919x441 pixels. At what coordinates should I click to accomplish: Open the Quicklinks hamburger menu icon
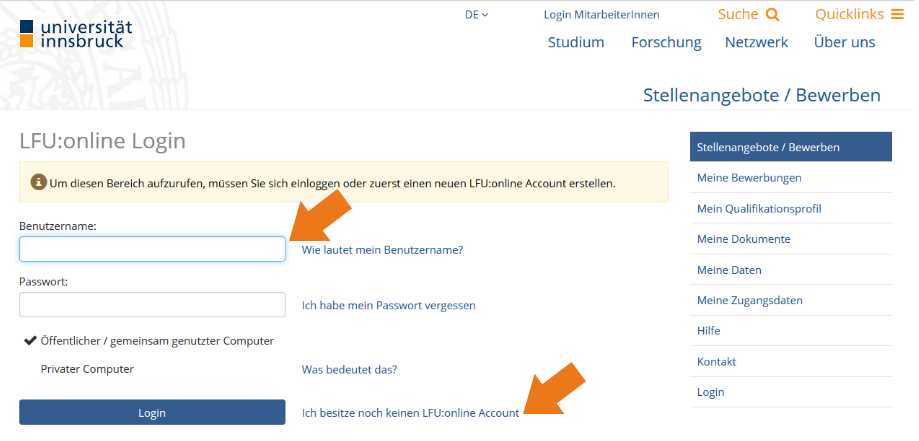tap(897, 14)
